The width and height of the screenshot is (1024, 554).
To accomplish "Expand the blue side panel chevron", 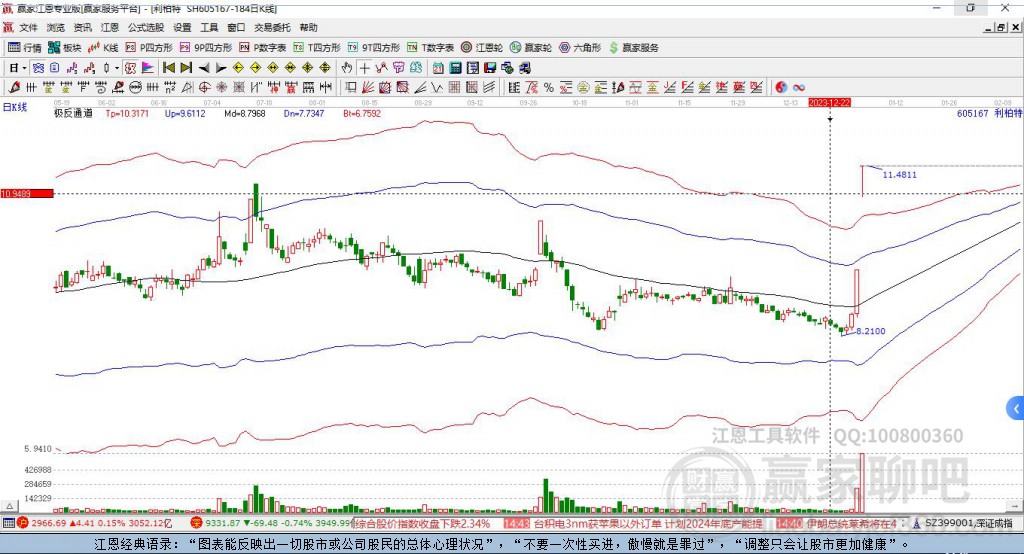I will point(1016,410).
